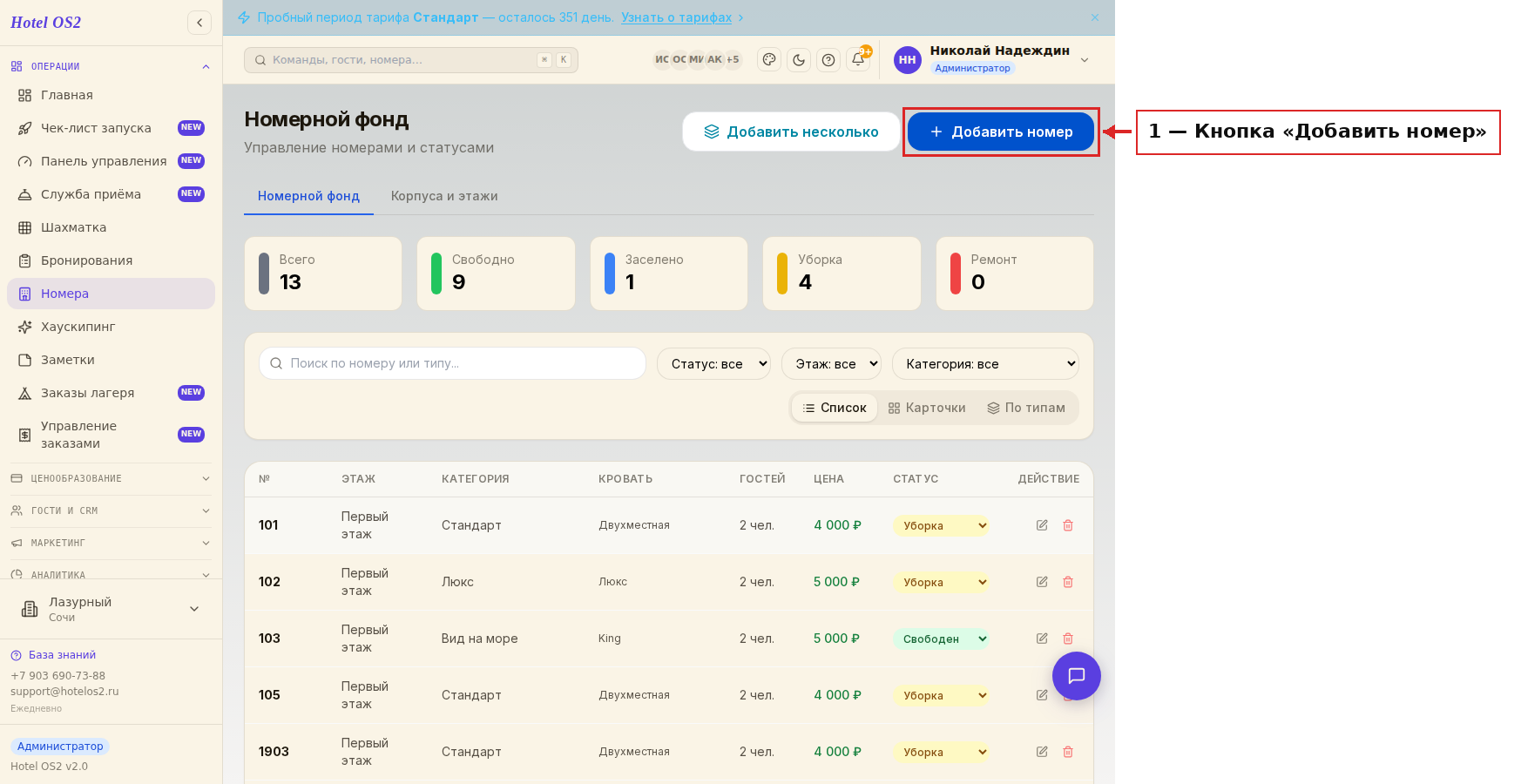Viewport: 1521px width, 784px height.
Task: Collapse the ОПЕРАЦИИ section
Action: point(111,66)
